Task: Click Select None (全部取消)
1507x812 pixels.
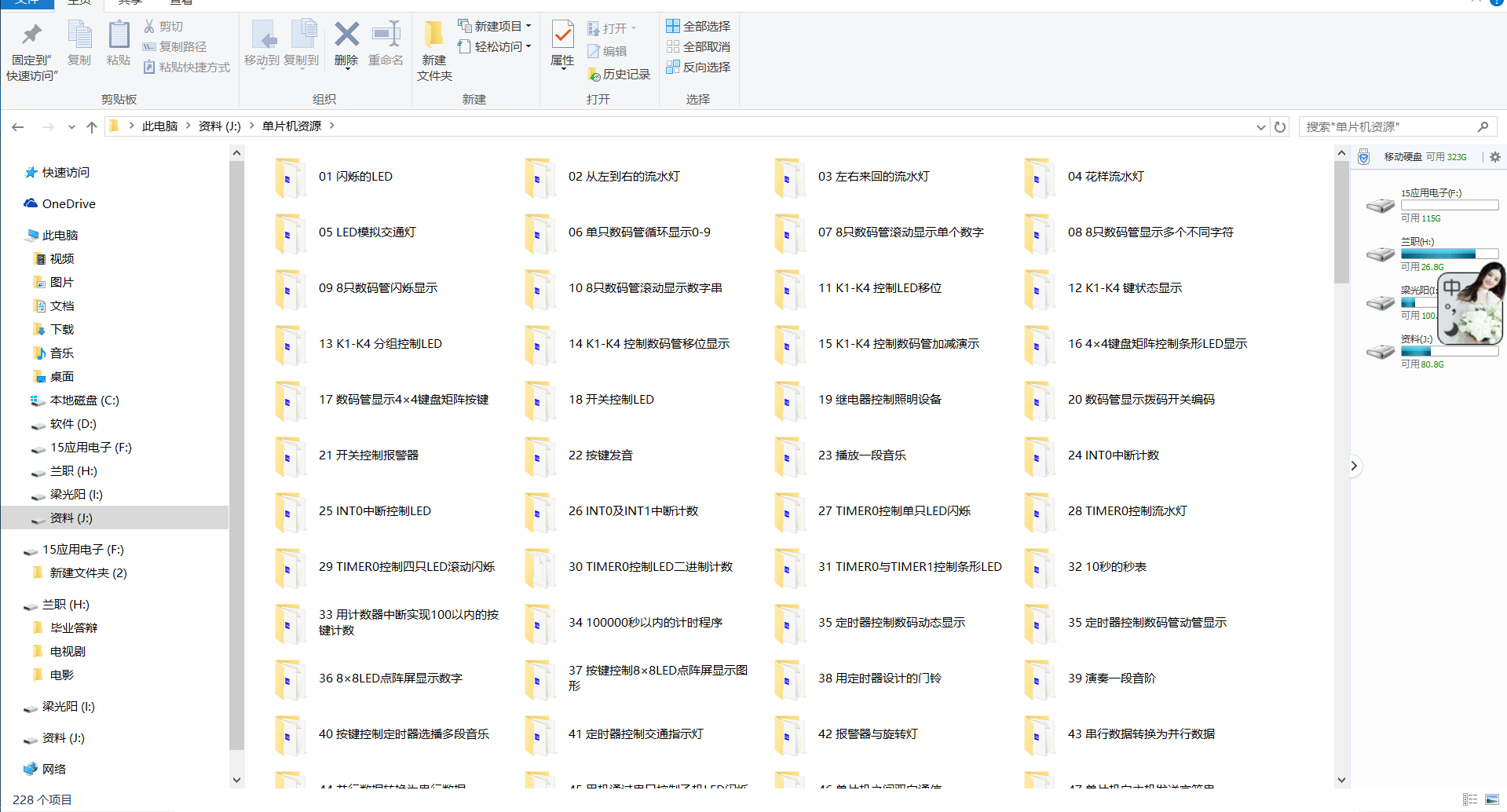Action: pos(698,46)
